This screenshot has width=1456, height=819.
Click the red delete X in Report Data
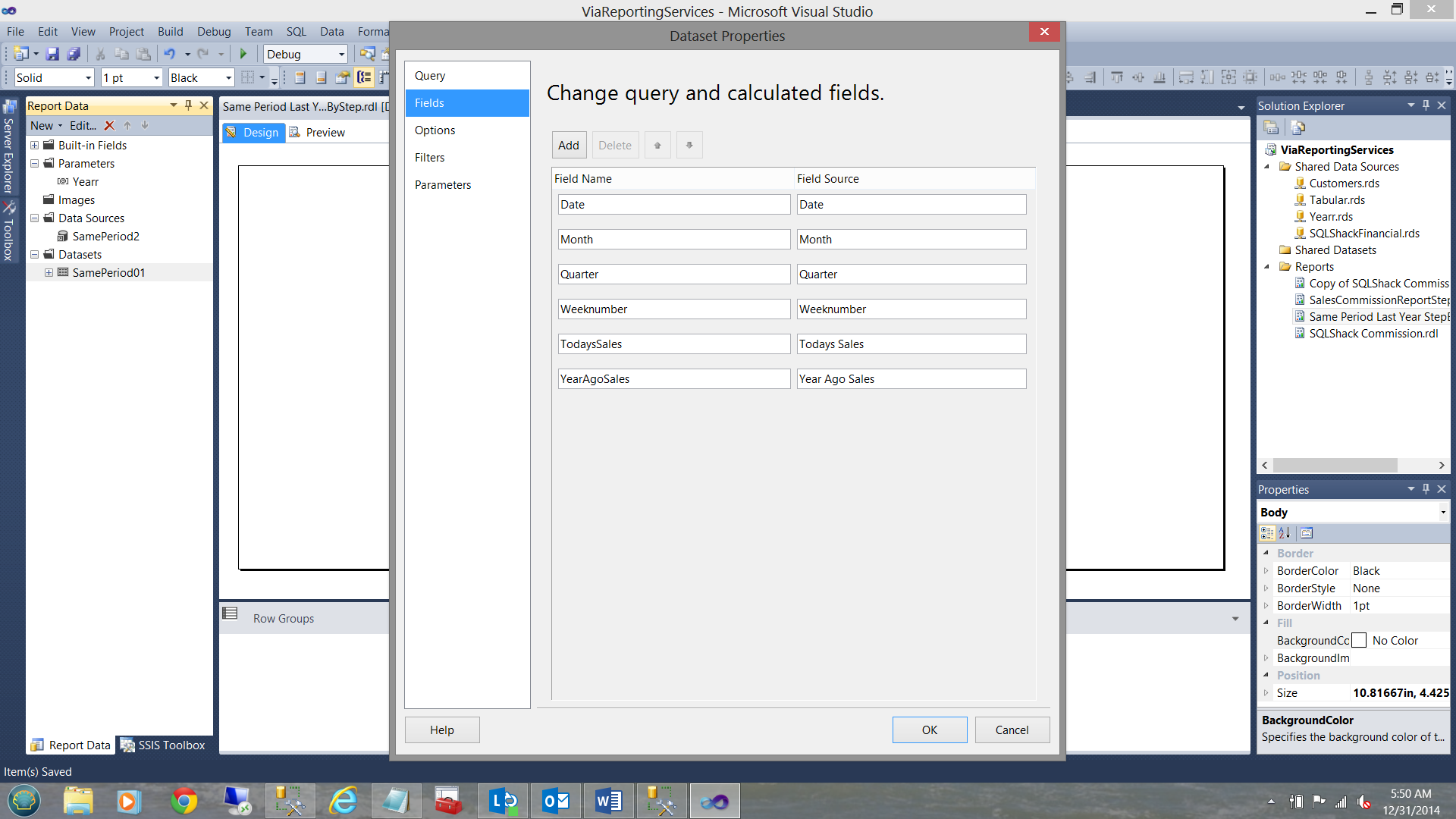pos(109,126)
